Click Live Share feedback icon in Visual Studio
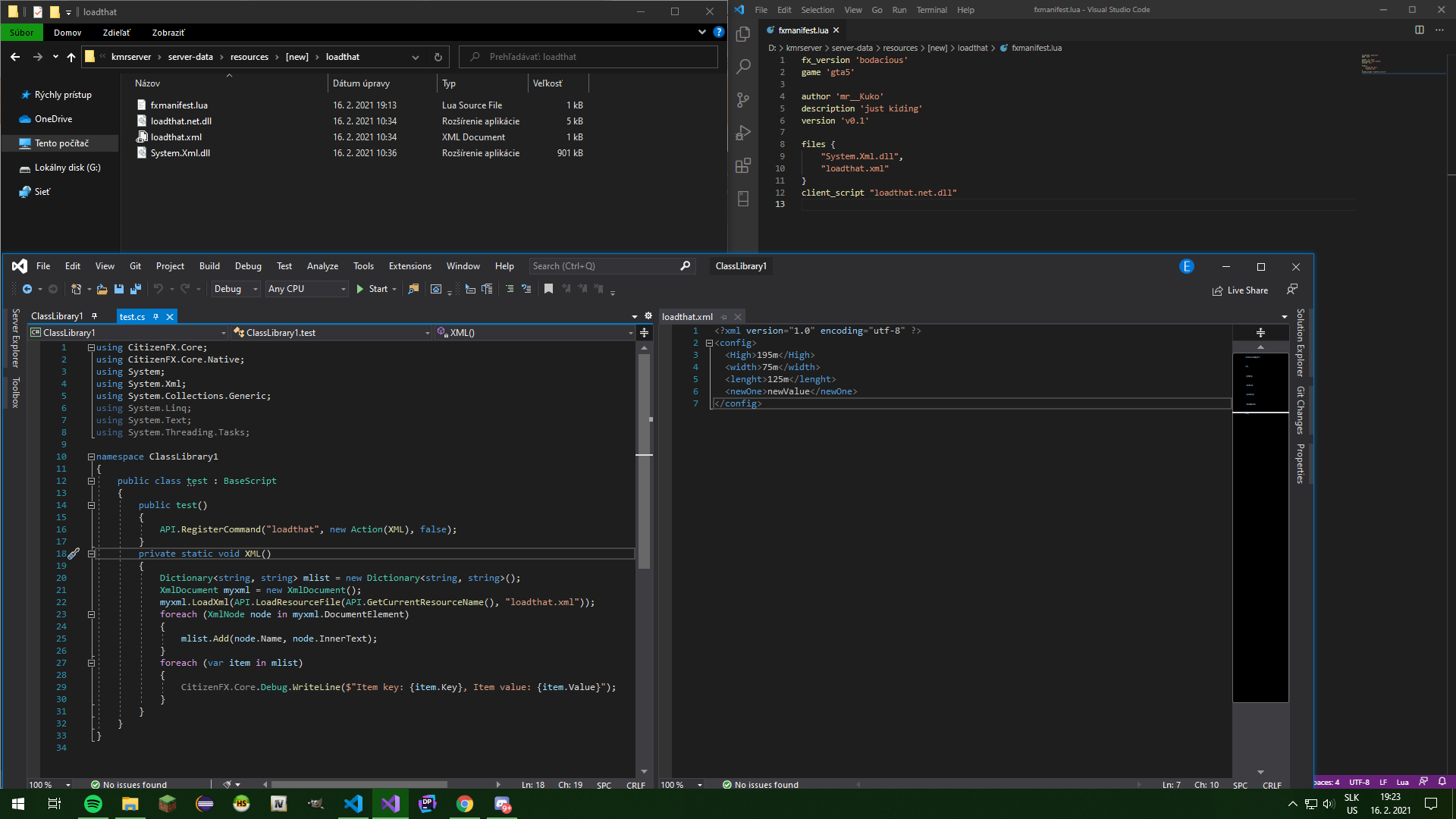The width and height of the screenshot is (1456, 819). point(1292,290)
